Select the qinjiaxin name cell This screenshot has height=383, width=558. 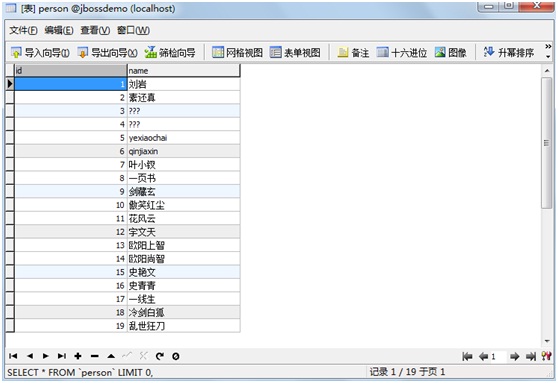pyautogui.click(x=184, y=151)
